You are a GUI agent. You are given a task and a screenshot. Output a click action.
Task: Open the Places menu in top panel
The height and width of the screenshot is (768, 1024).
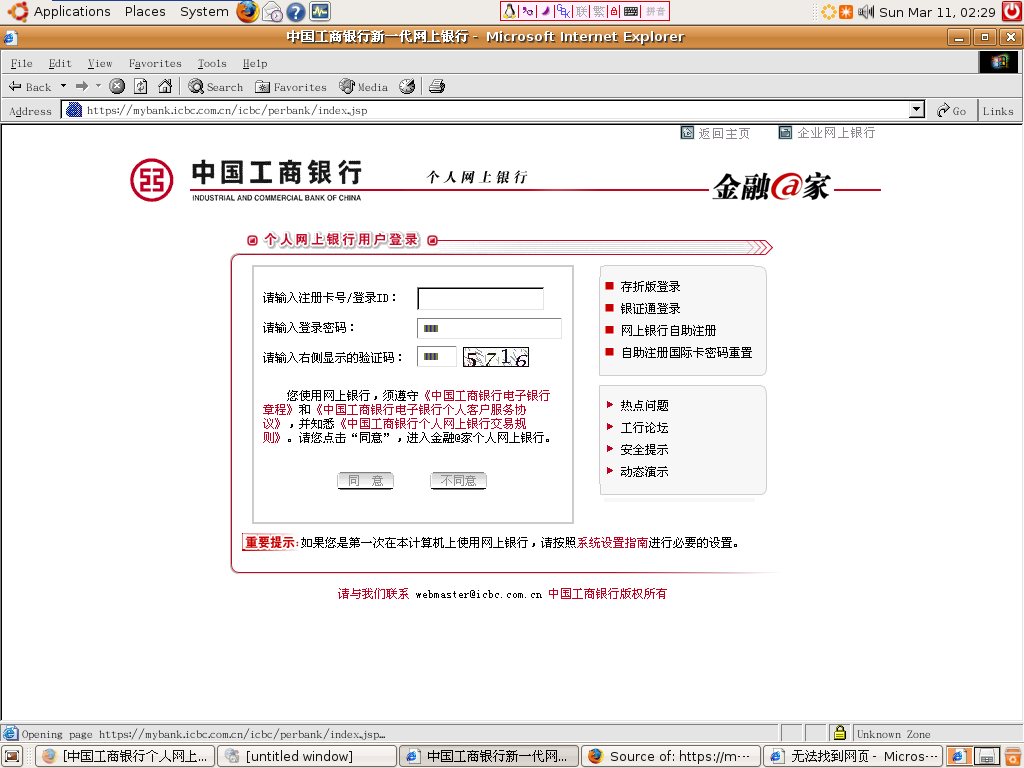[x=145, y=12]
